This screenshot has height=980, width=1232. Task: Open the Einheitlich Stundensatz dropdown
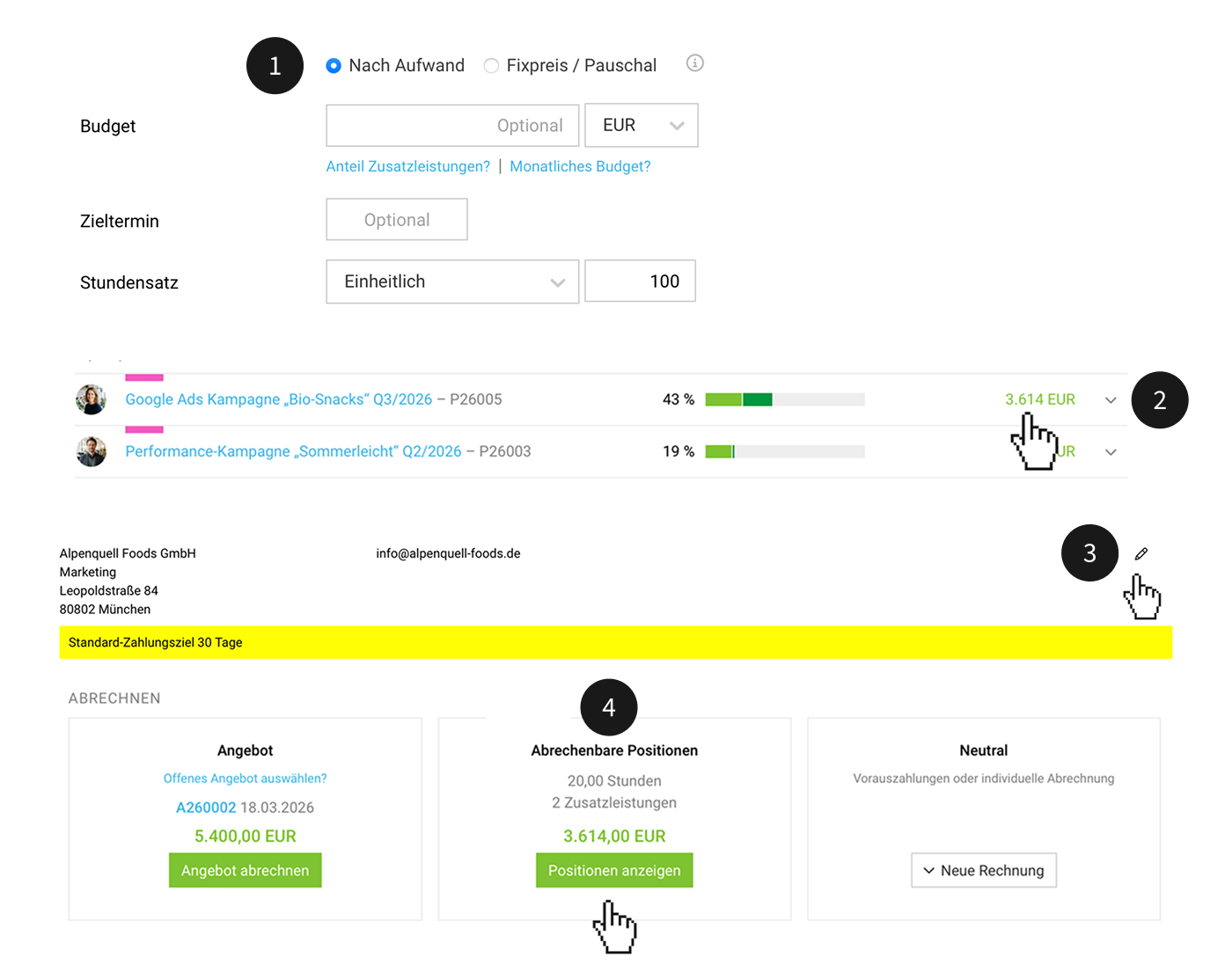(x=452, y=282)
